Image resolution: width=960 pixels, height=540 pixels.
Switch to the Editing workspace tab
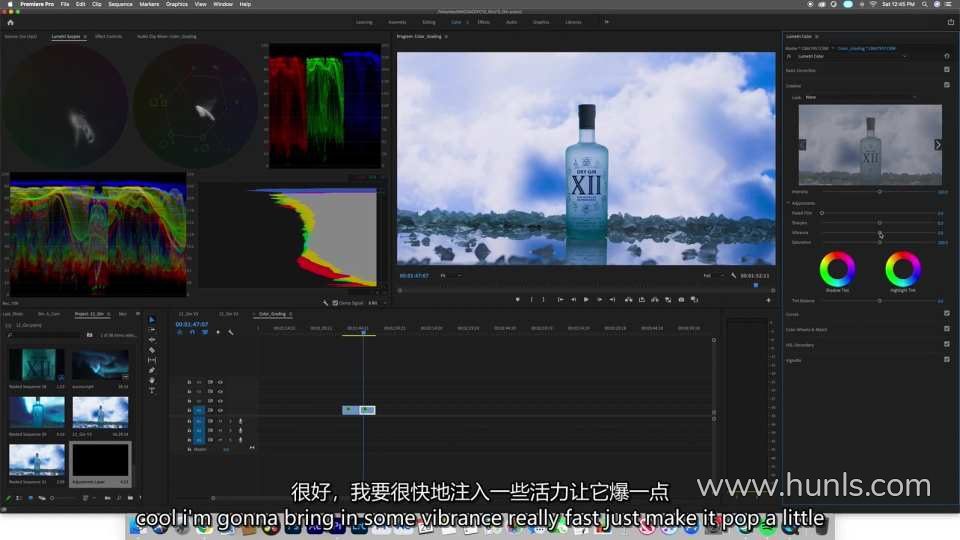coord(429,22)
